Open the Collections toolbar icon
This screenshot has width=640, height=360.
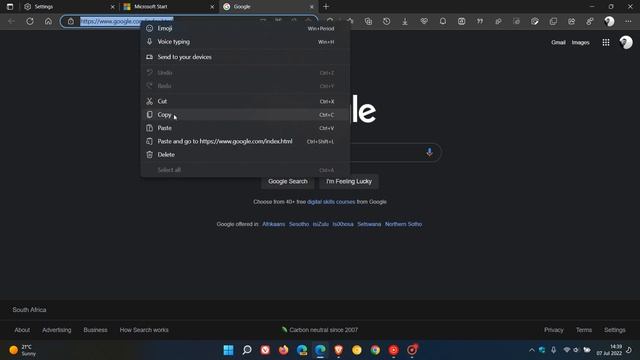tap(368, 21)
